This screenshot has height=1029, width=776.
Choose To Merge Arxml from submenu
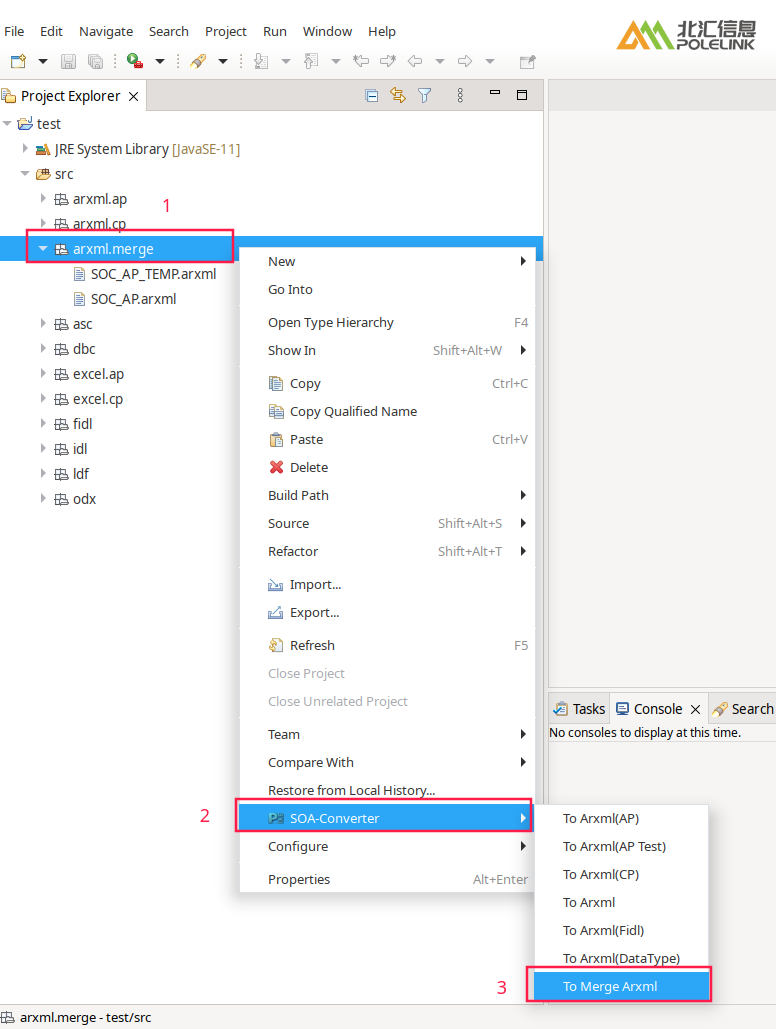(x=622, y=986)
